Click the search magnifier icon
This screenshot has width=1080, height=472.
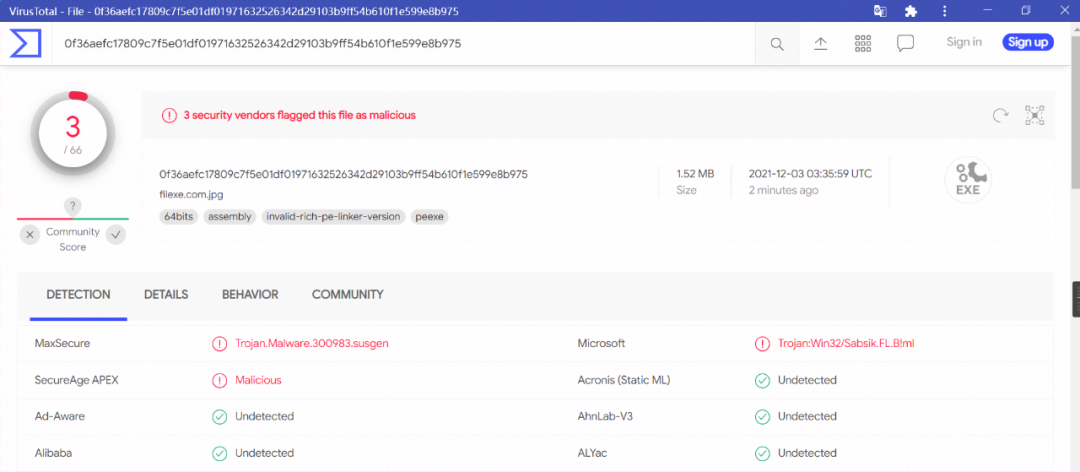tap(777, 44)
